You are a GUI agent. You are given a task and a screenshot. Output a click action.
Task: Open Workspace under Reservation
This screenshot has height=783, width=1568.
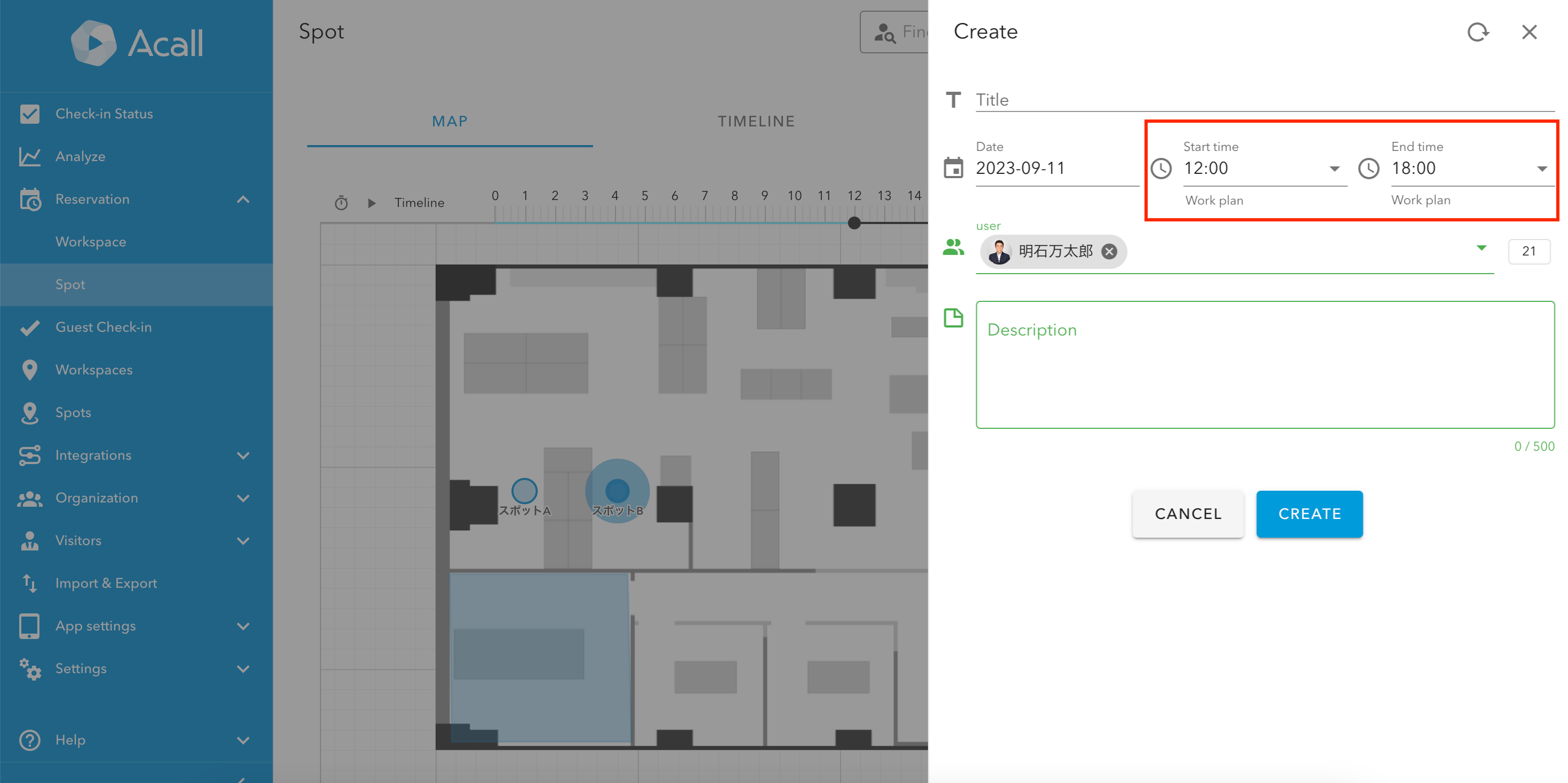coord(137,242)
